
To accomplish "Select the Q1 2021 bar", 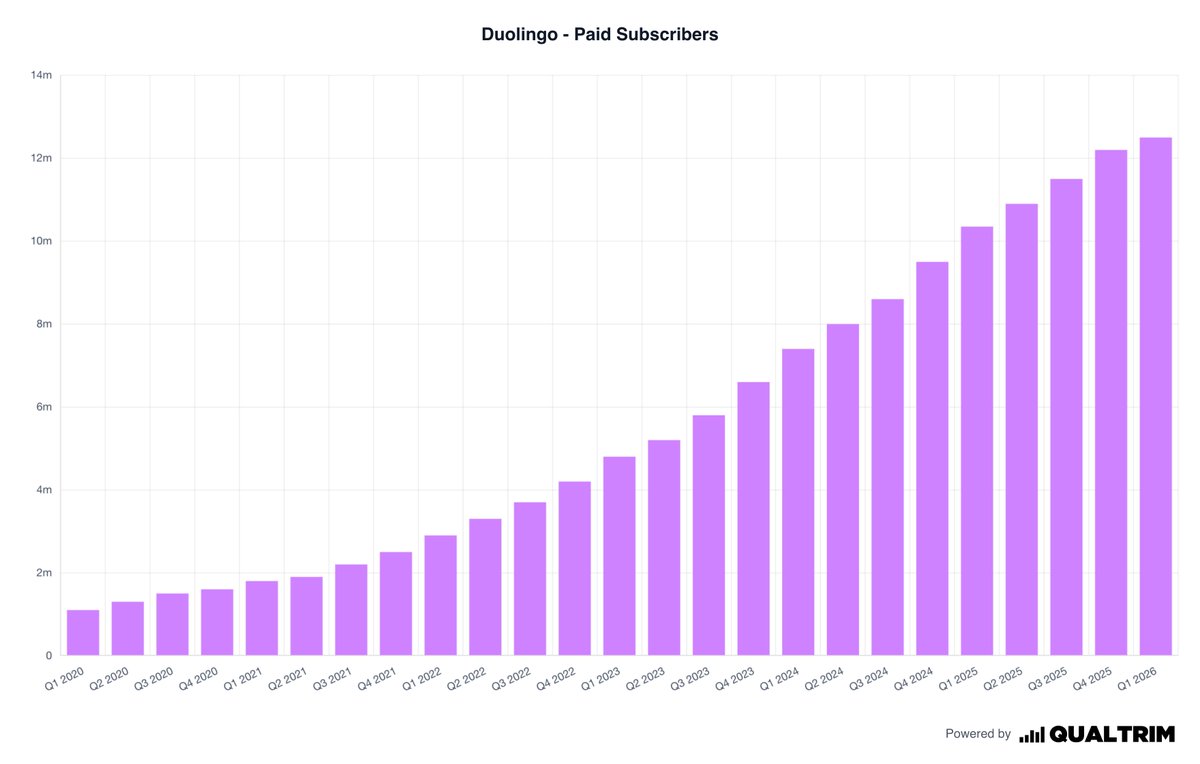I will 262,619.
